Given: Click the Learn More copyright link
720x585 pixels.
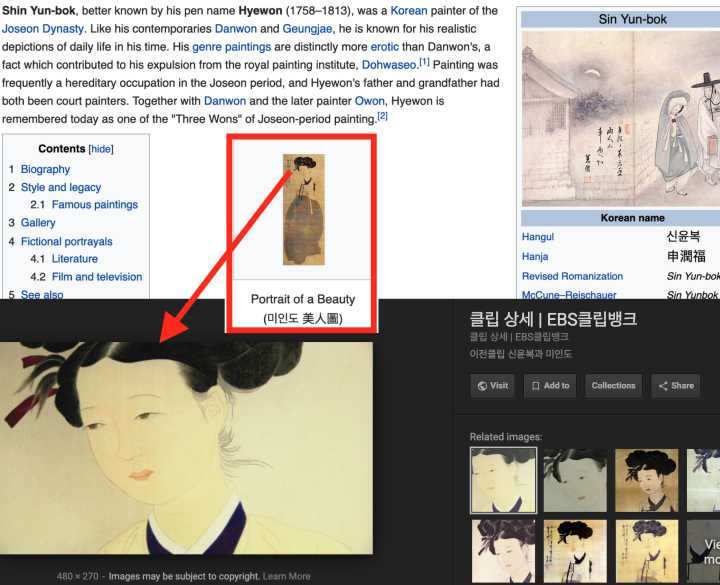Looking at the screenshot, I should [x=287, y=576].
